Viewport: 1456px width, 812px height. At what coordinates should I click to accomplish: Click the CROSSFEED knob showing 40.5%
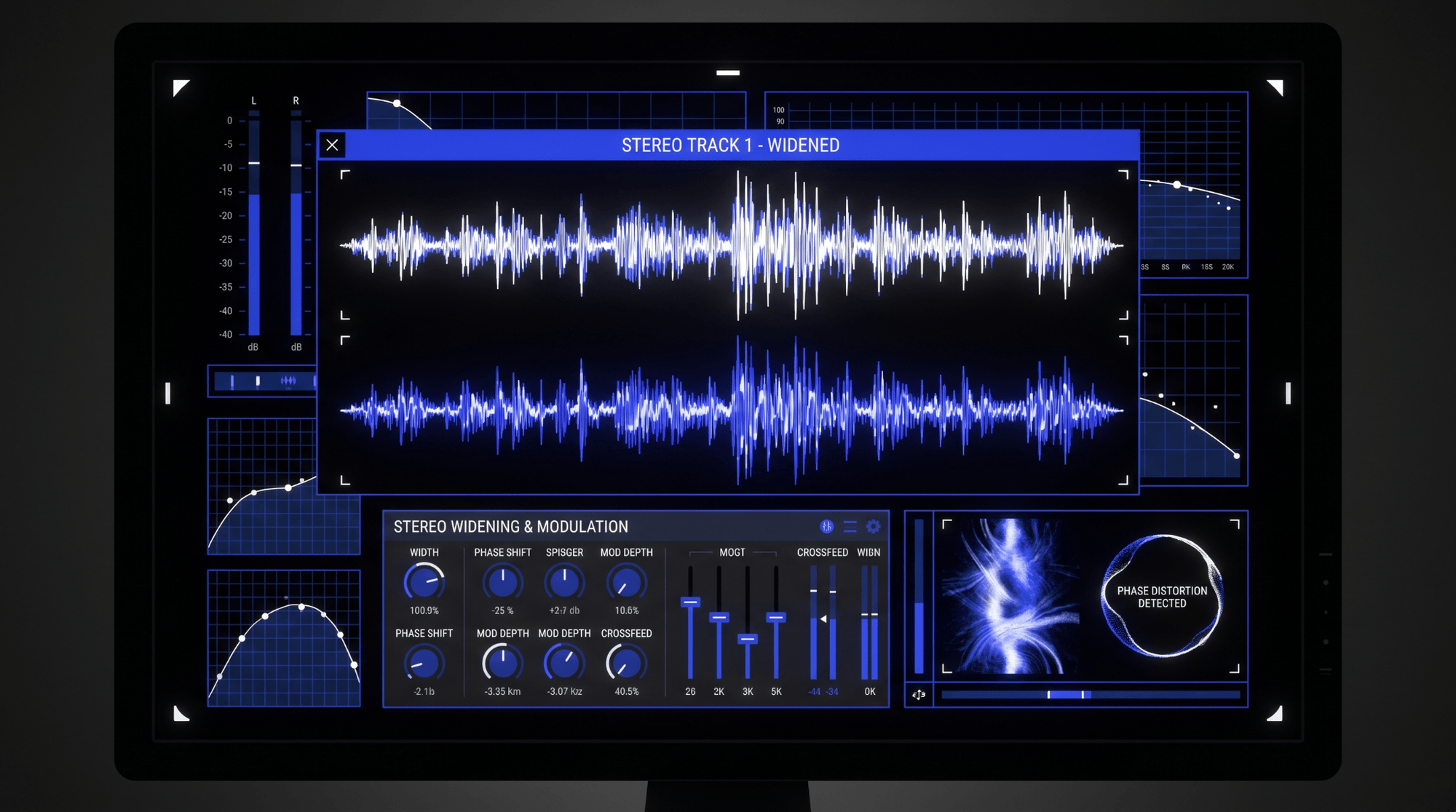coord(626,663)
